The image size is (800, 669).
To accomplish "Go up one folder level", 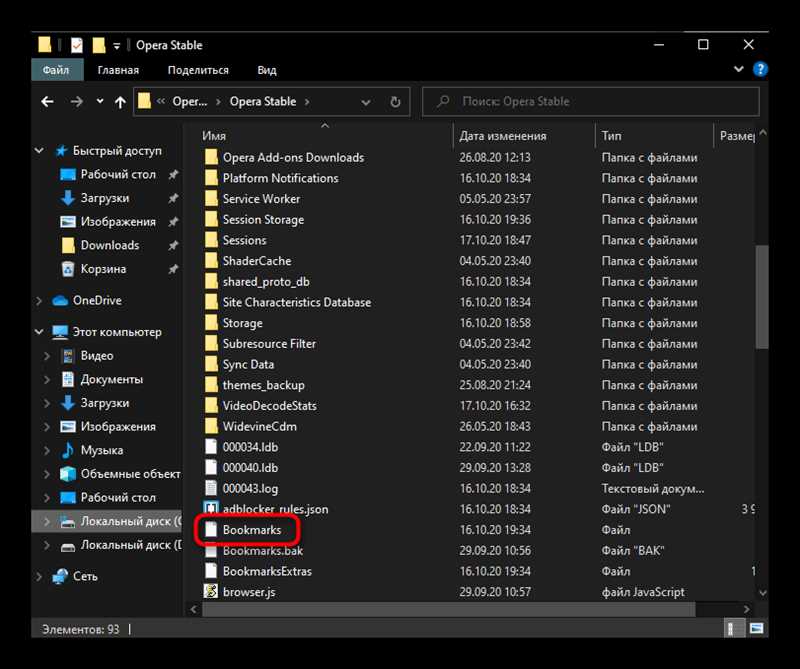I will coord(120,102).
